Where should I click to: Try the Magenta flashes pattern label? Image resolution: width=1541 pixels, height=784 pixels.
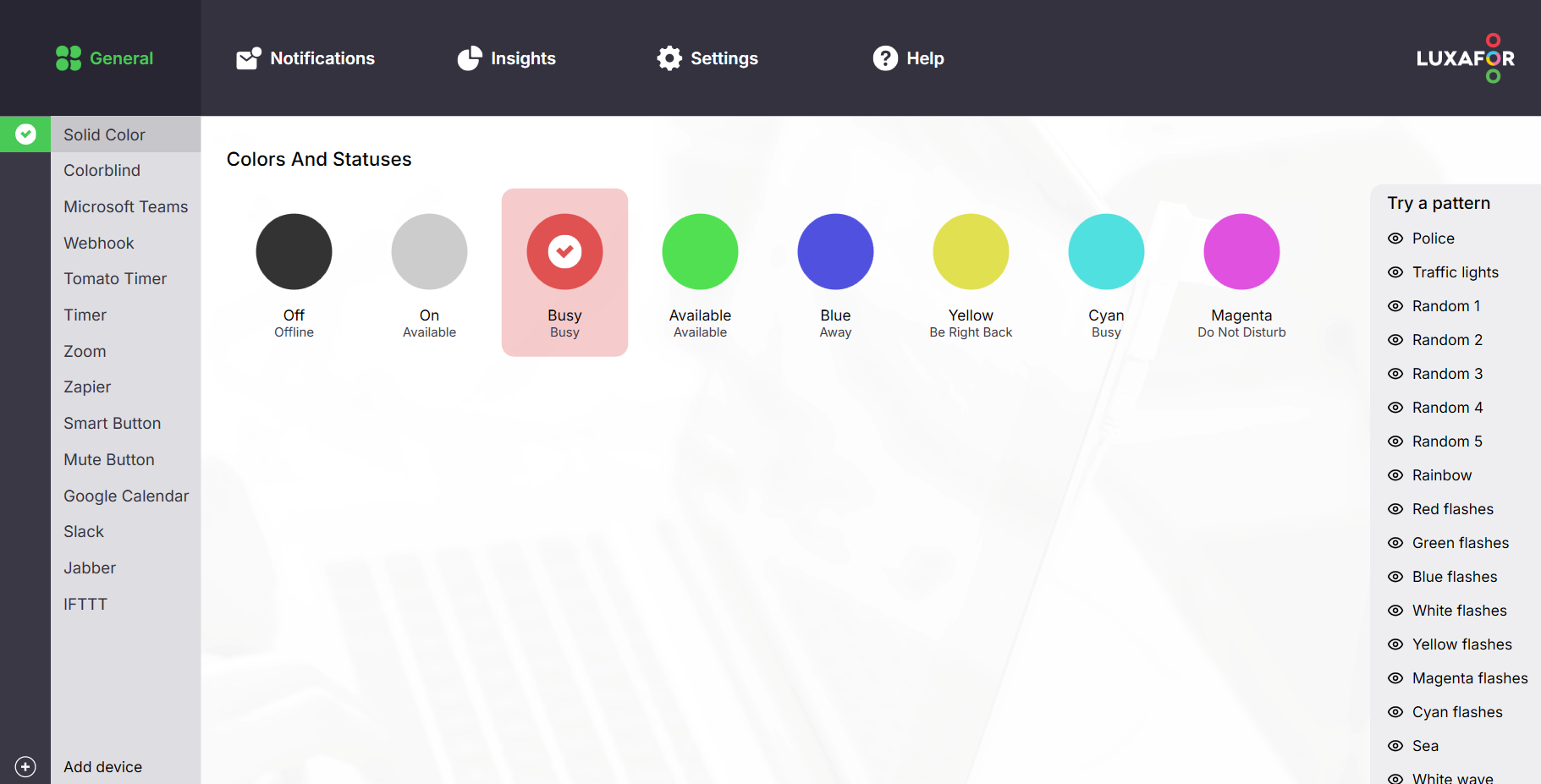(1470, 678)
